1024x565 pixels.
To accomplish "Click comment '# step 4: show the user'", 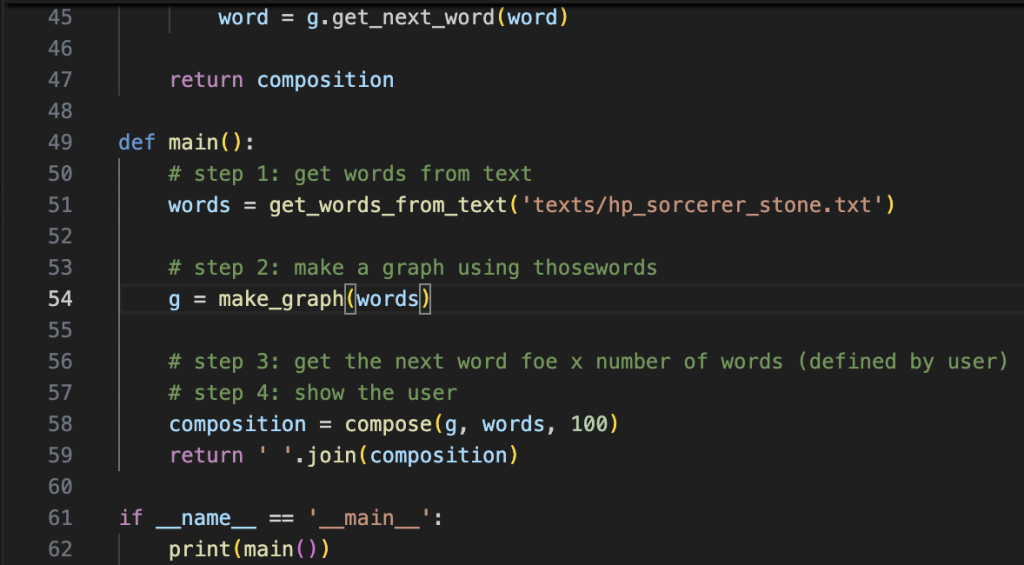I will pos(313,393).
